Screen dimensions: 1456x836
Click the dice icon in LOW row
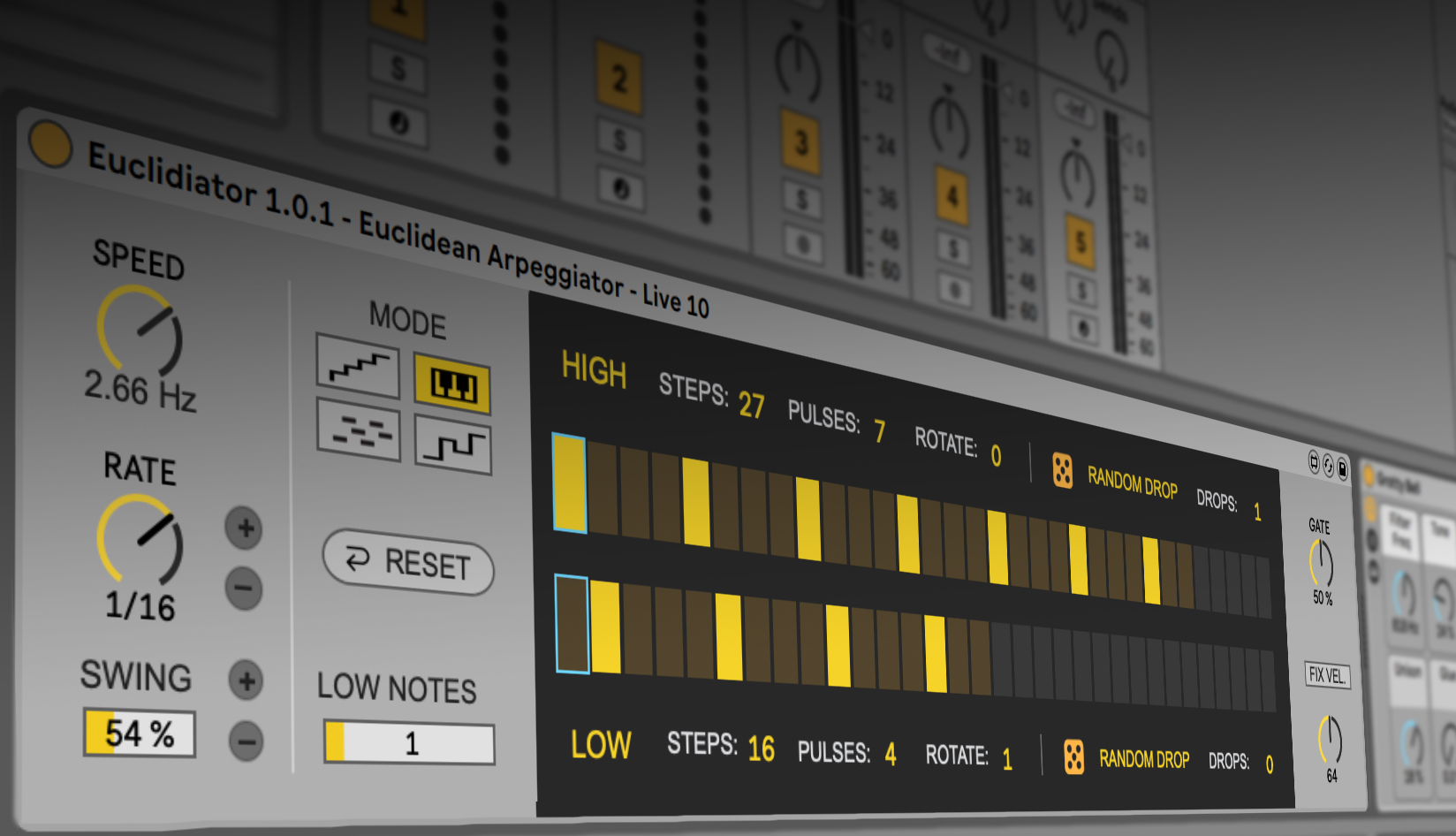coord(1073,756)
